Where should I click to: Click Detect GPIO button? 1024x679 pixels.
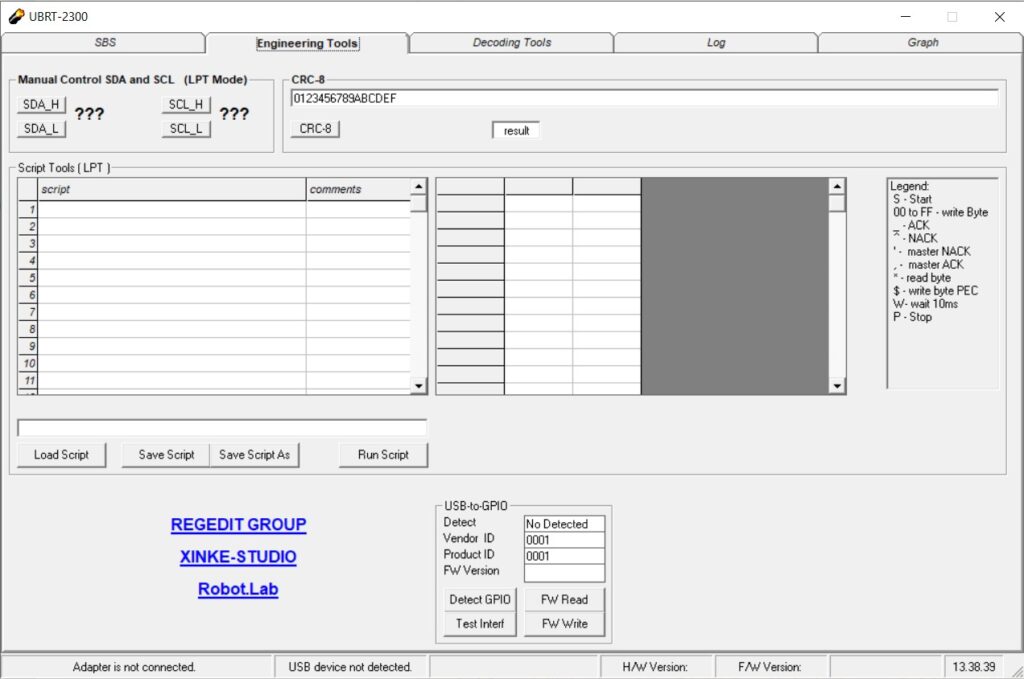tap(479, 600)
